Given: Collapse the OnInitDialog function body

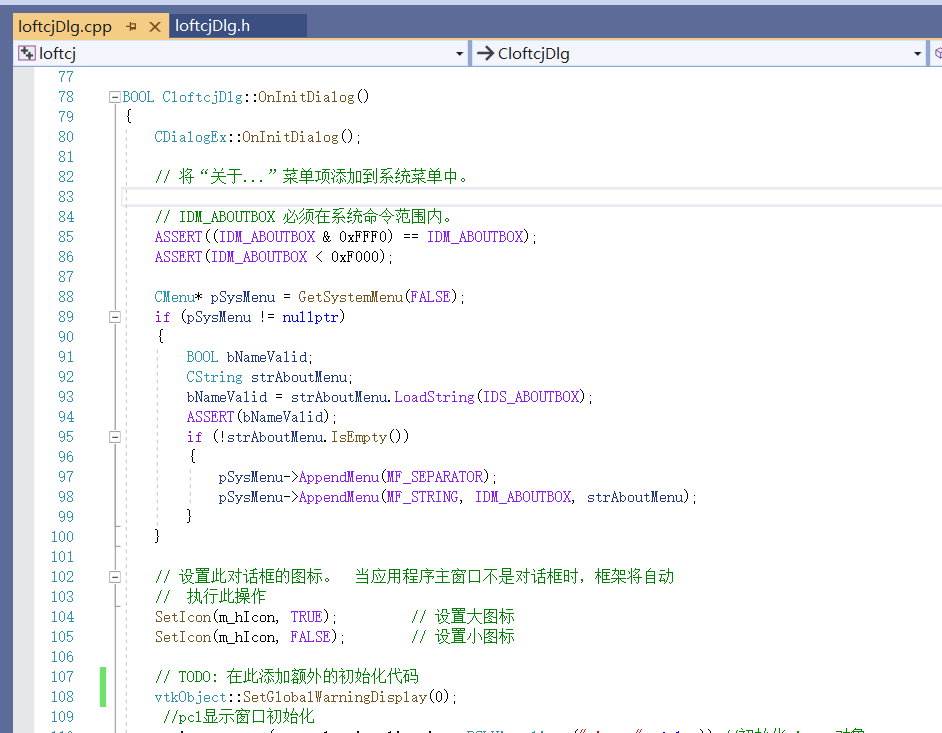Looking at the screenshot, I should [114, 96].
